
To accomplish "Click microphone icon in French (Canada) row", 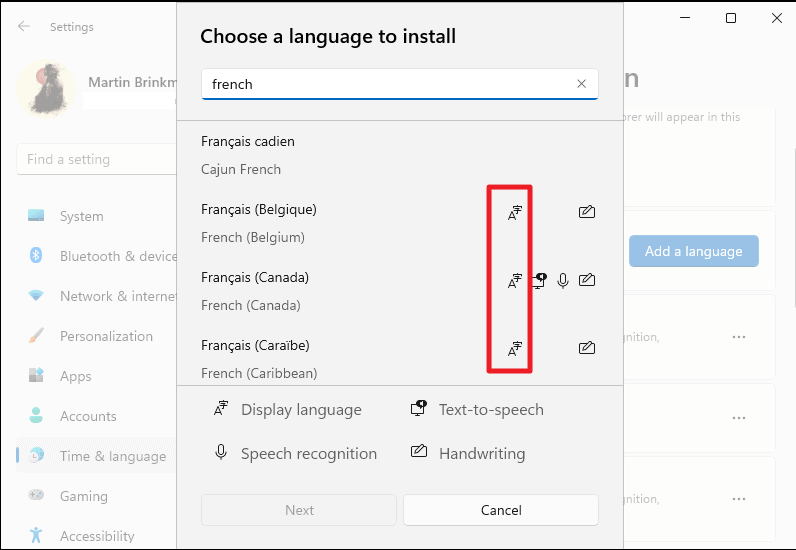I will point(562,280).
